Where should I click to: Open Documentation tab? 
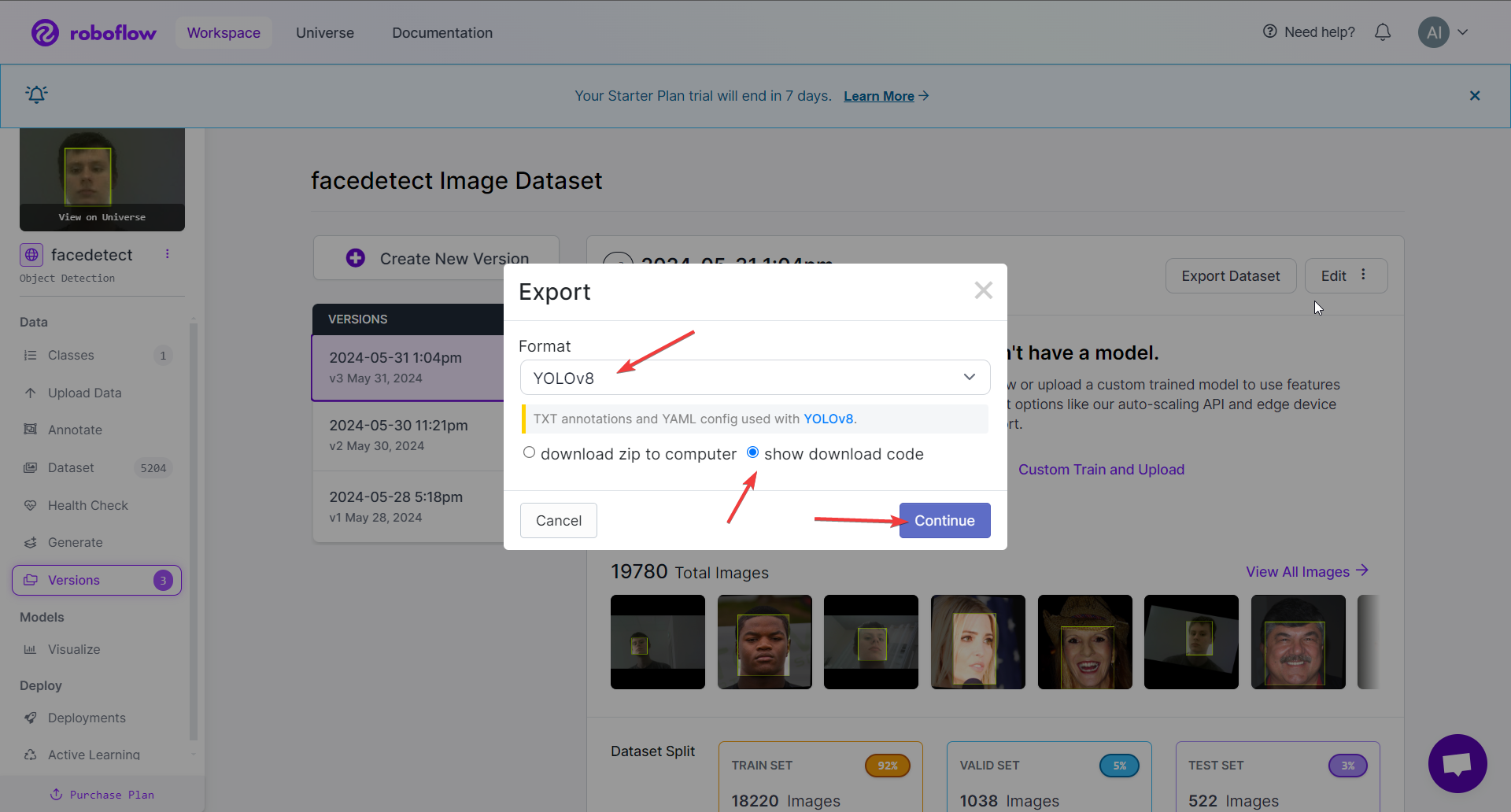click(x=442, y=33)
